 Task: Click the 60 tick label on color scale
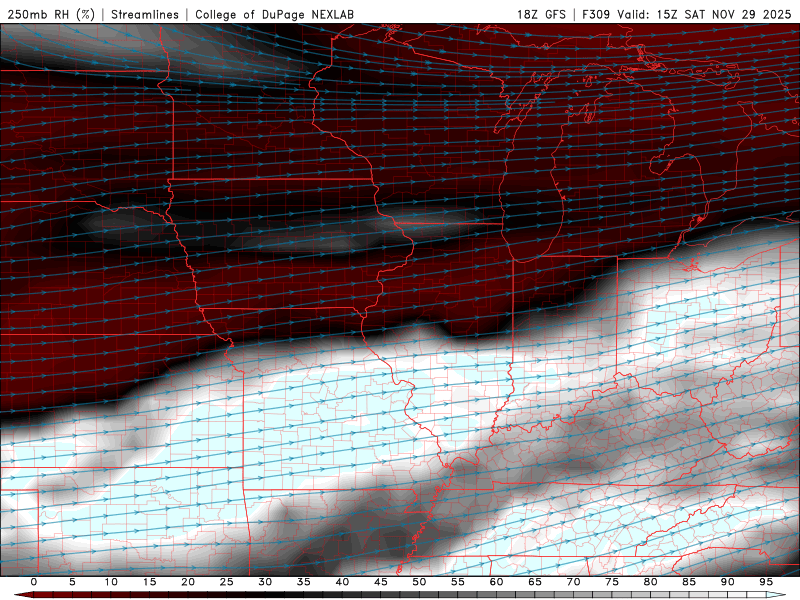(496, 582)
